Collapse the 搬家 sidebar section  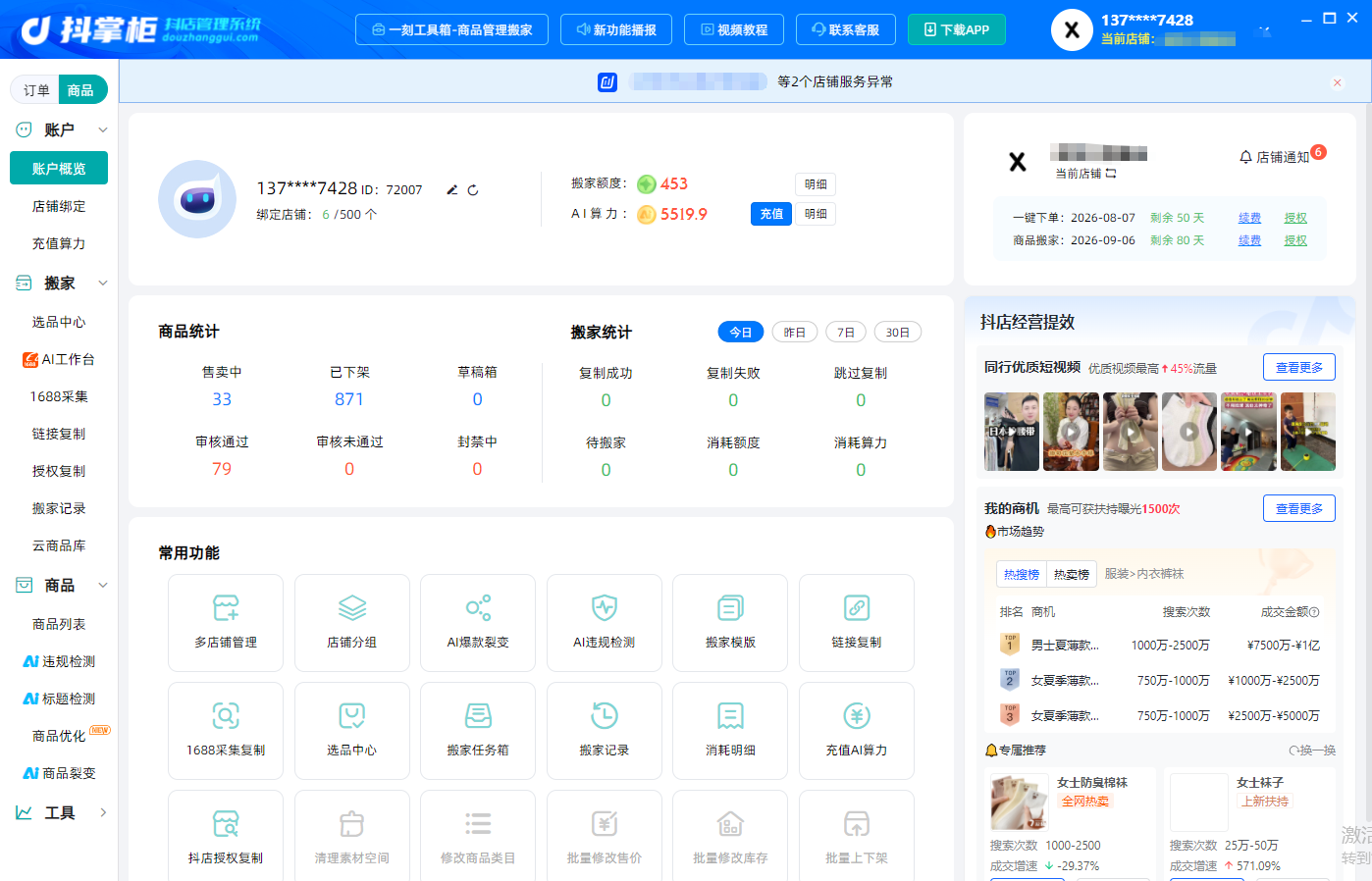click(x=103, y=283)
